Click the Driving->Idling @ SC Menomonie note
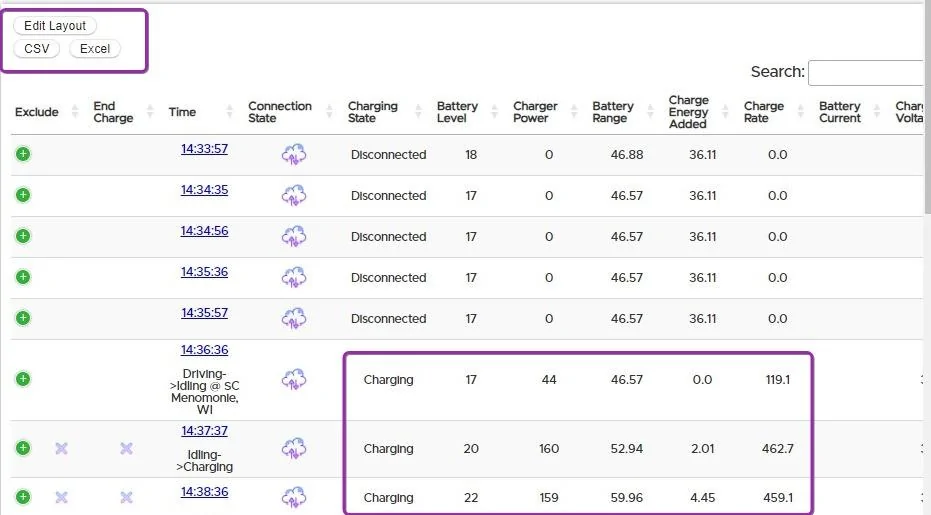The height and width of the screenshot is (515, 931). pyautogui.click(x=204, y=391)
